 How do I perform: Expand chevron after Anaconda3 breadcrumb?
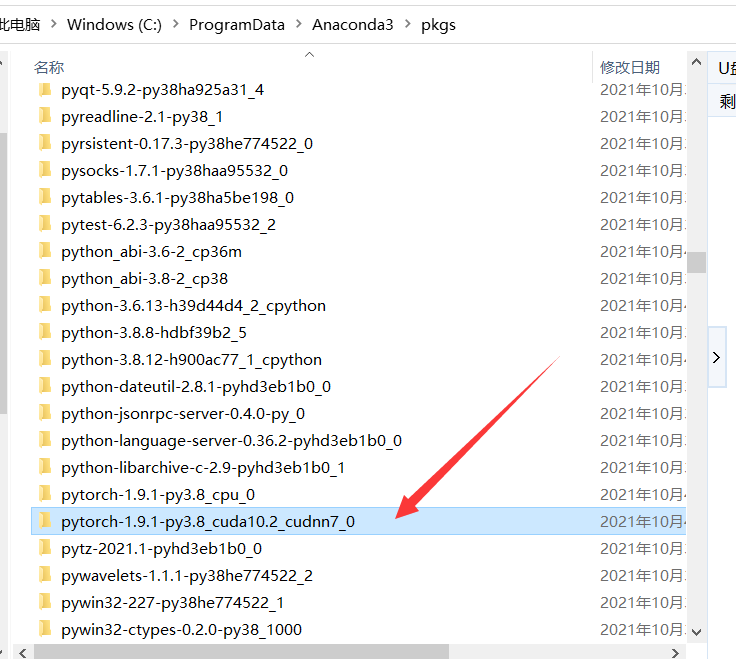pos(407,24)
